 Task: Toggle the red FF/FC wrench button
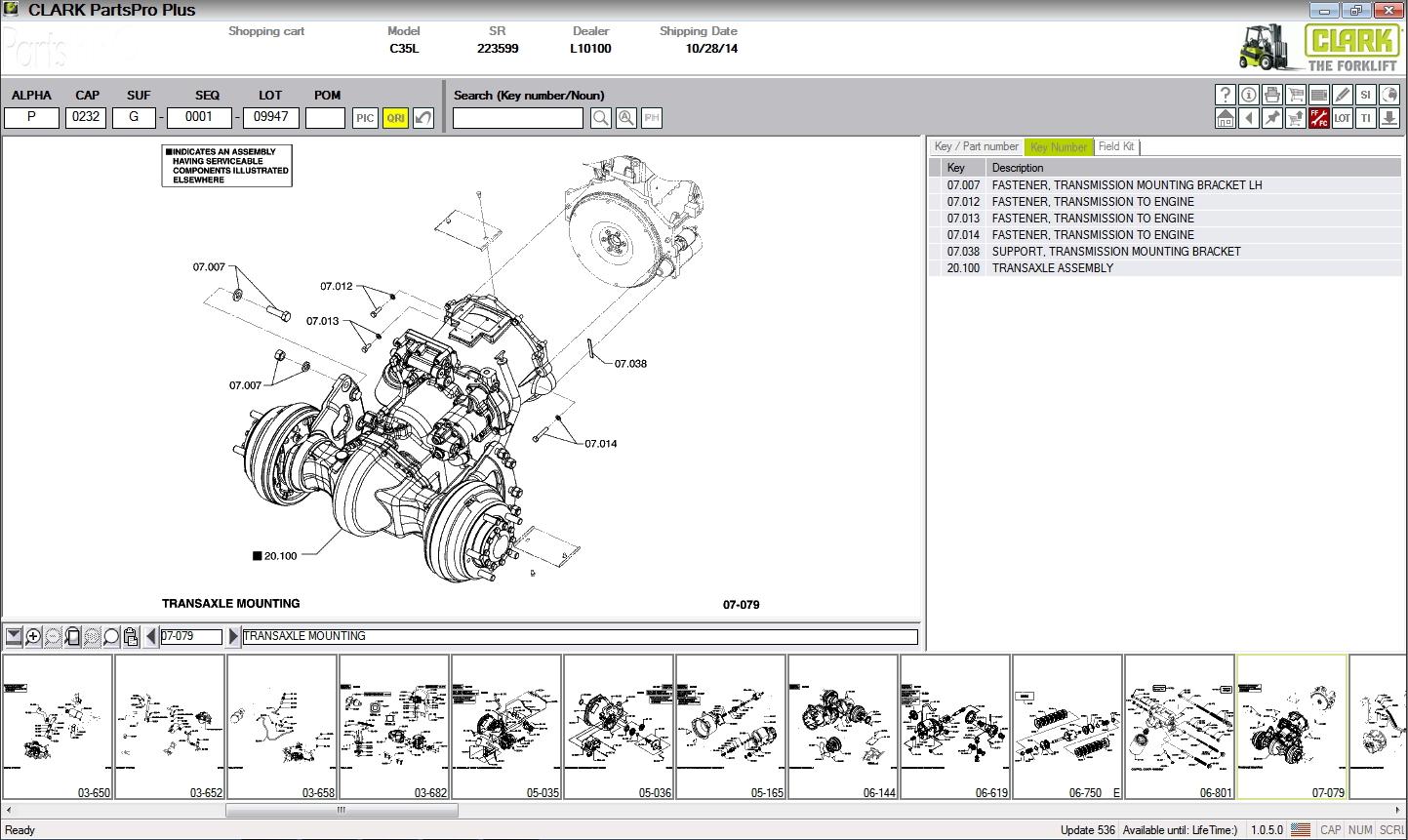pyautogui.click(x=1318, y=117)
